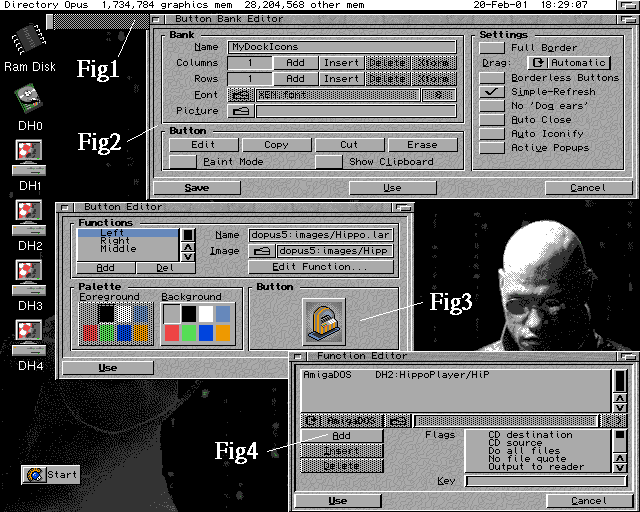Enable the Auto Close checkbox
Image resolution: width=640 pixels, height=512 pixels.
[491, 119]
